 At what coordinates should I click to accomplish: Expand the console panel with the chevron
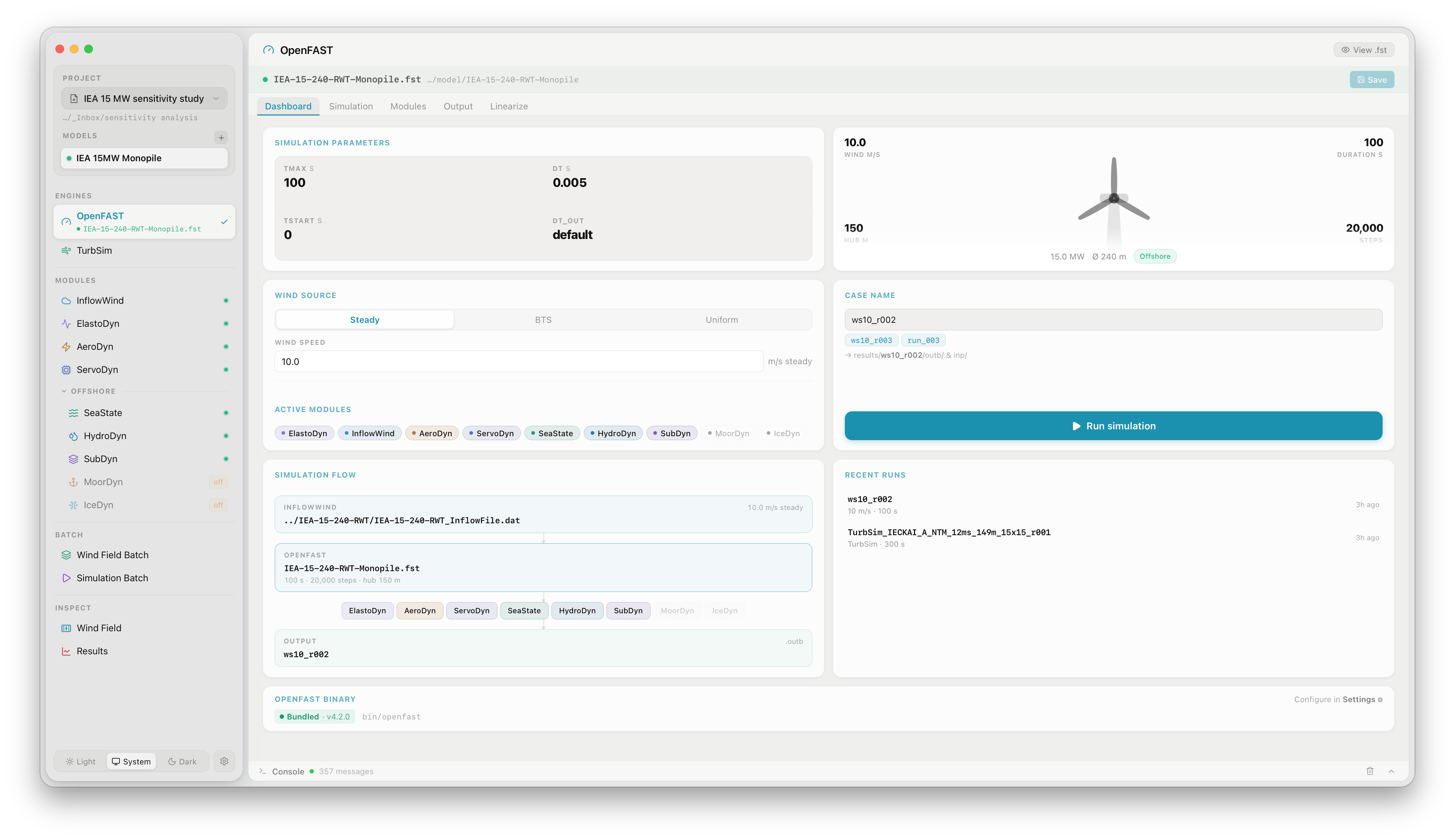tap(1390, 771)
